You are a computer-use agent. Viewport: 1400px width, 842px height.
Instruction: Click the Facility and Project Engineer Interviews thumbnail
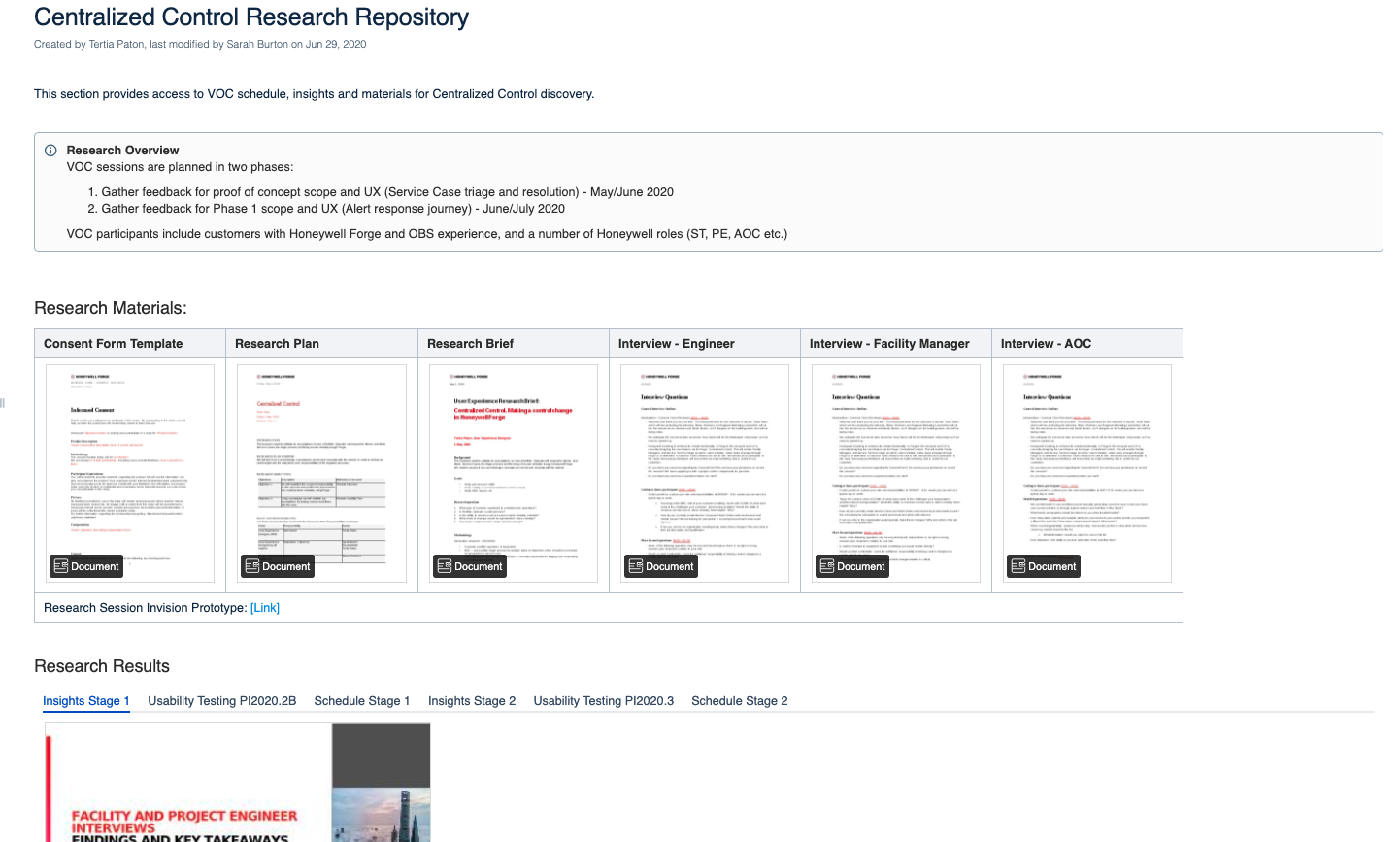click(236, 782)
